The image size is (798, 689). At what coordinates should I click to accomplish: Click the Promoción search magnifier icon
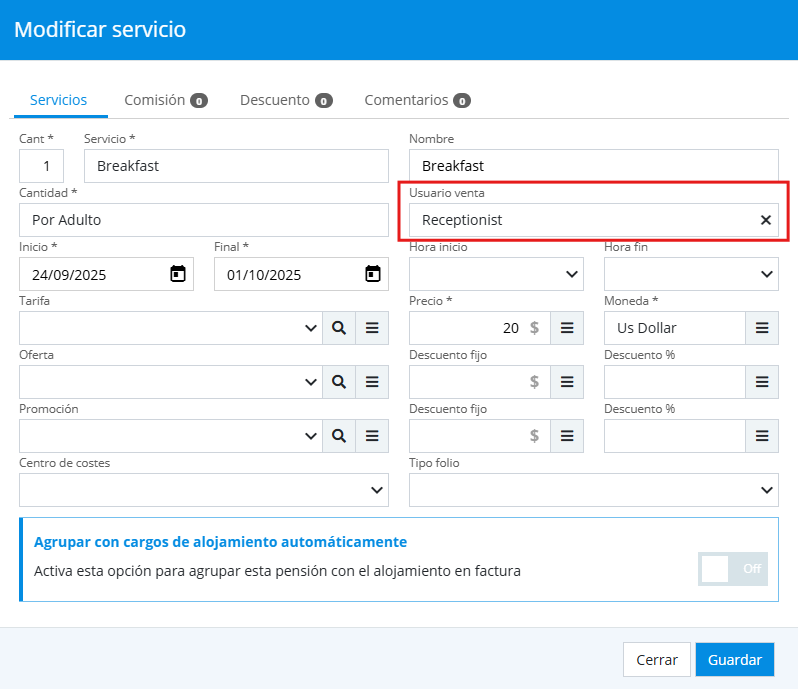tap(339, 436)
